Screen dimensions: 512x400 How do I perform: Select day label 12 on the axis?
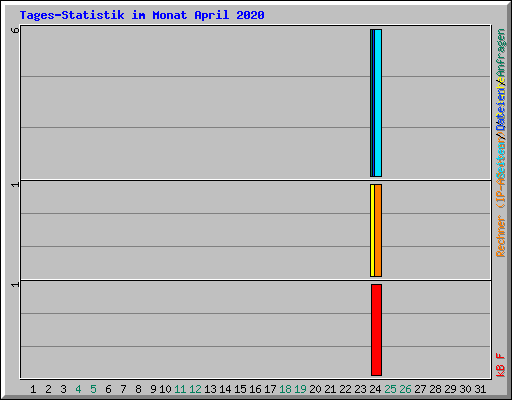tap(195, 389)
